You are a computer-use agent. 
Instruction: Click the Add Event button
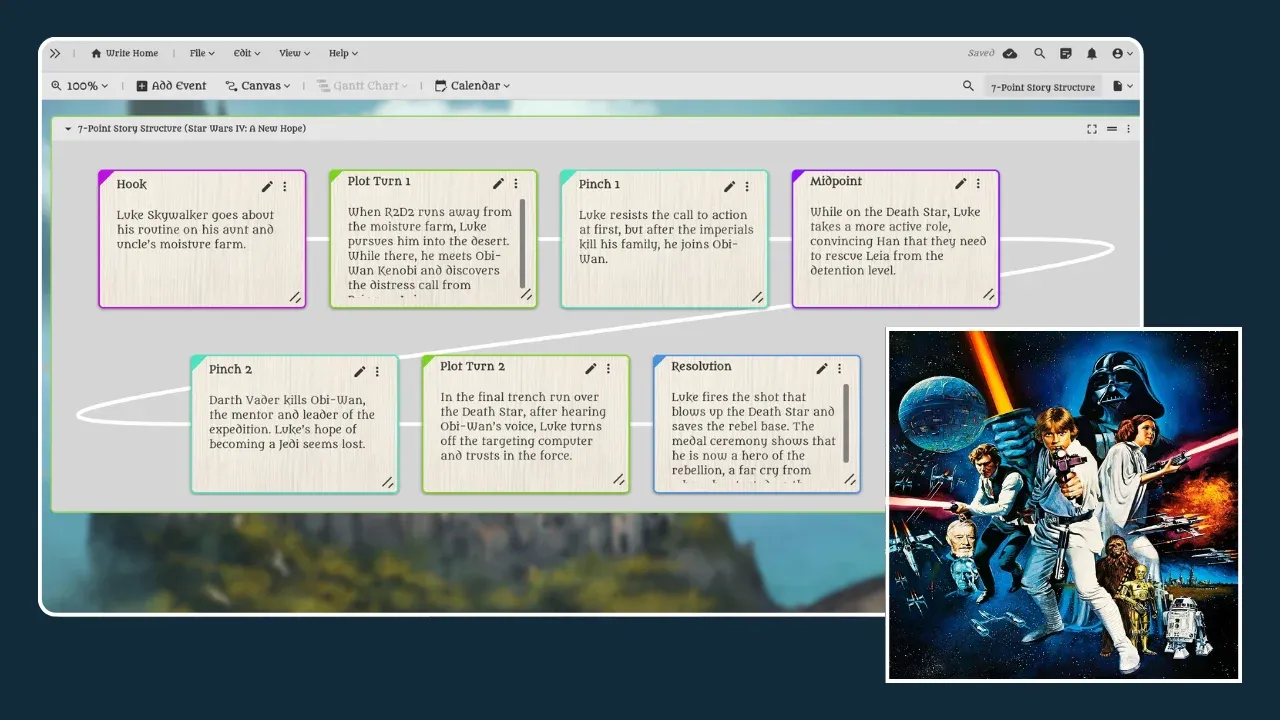click(x=171, y=86)
